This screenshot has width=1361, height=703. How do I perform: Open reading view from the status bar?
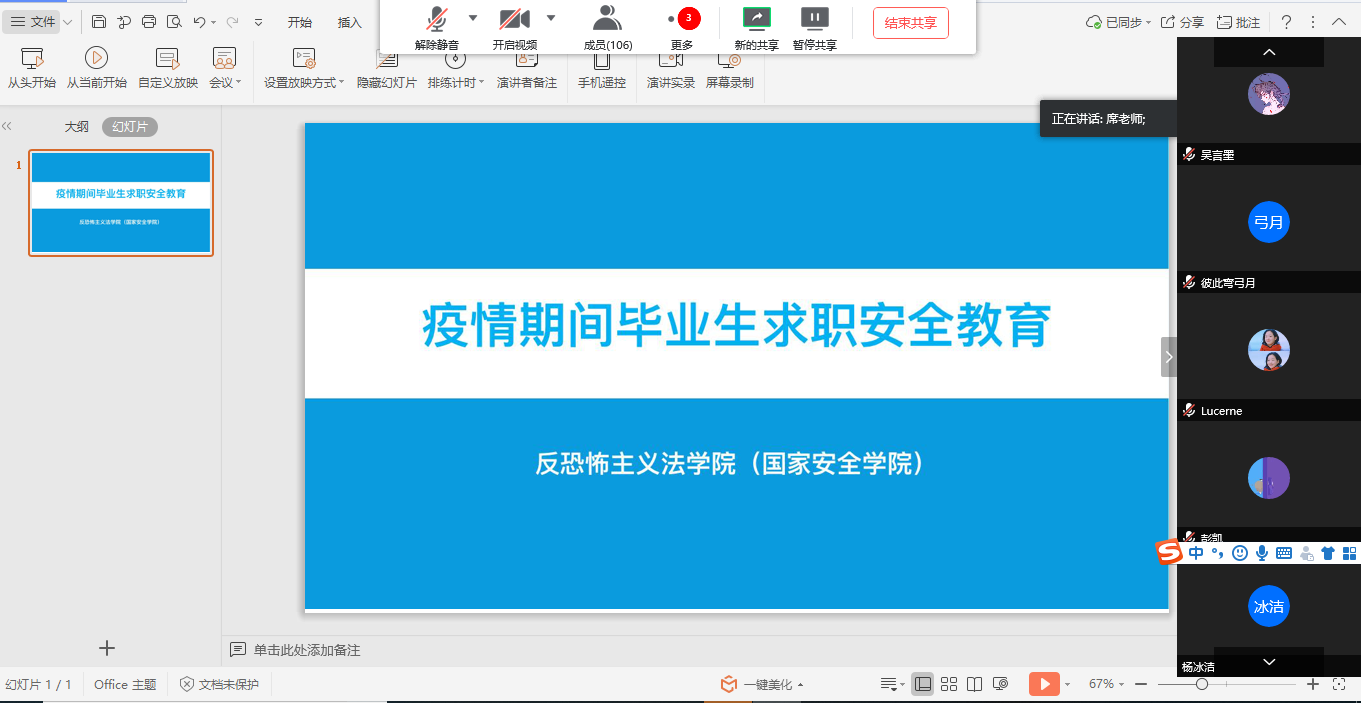975,684
